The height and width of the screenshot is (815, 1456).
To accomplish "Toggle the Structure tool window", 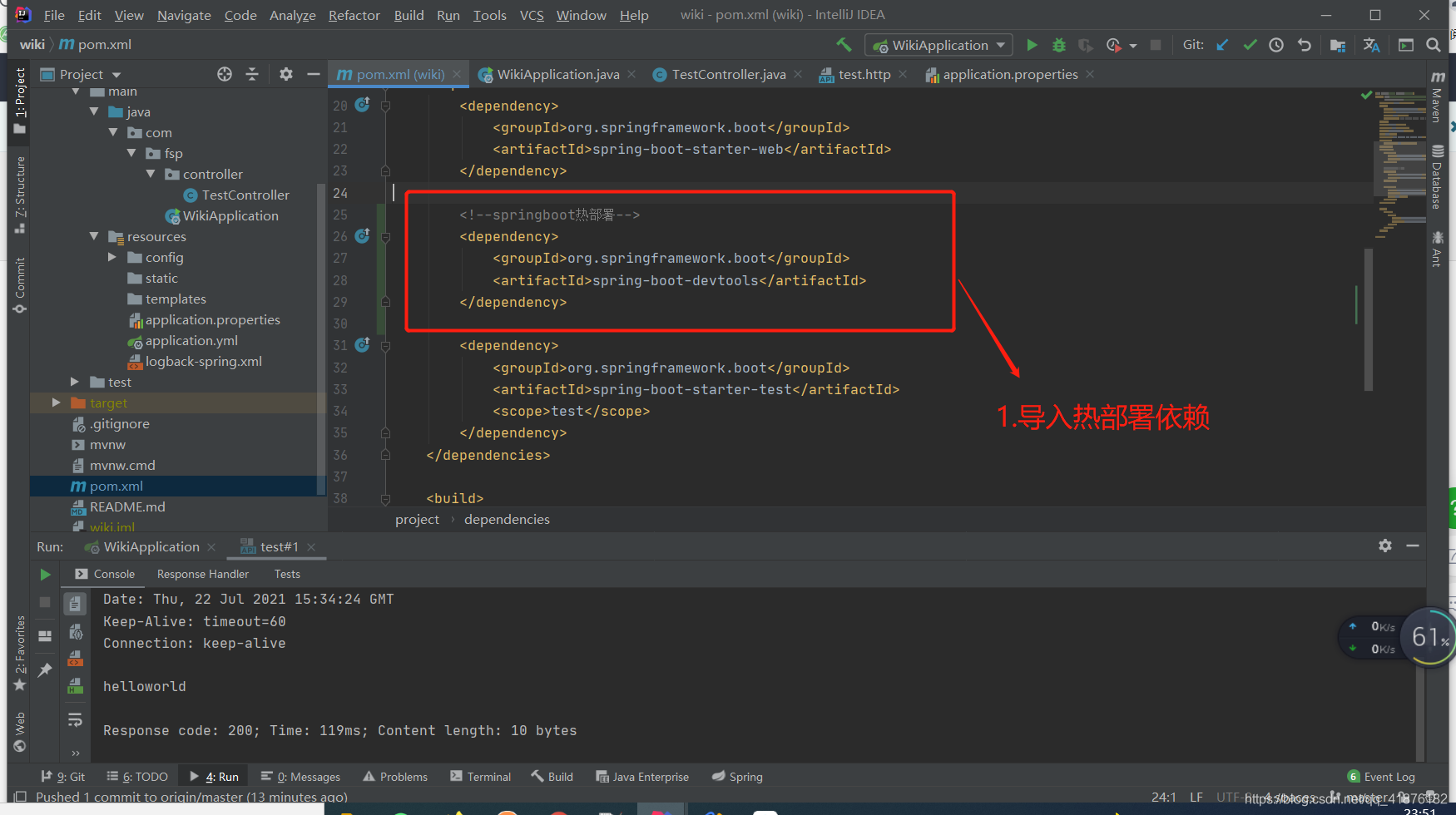I will click(20, 195).
